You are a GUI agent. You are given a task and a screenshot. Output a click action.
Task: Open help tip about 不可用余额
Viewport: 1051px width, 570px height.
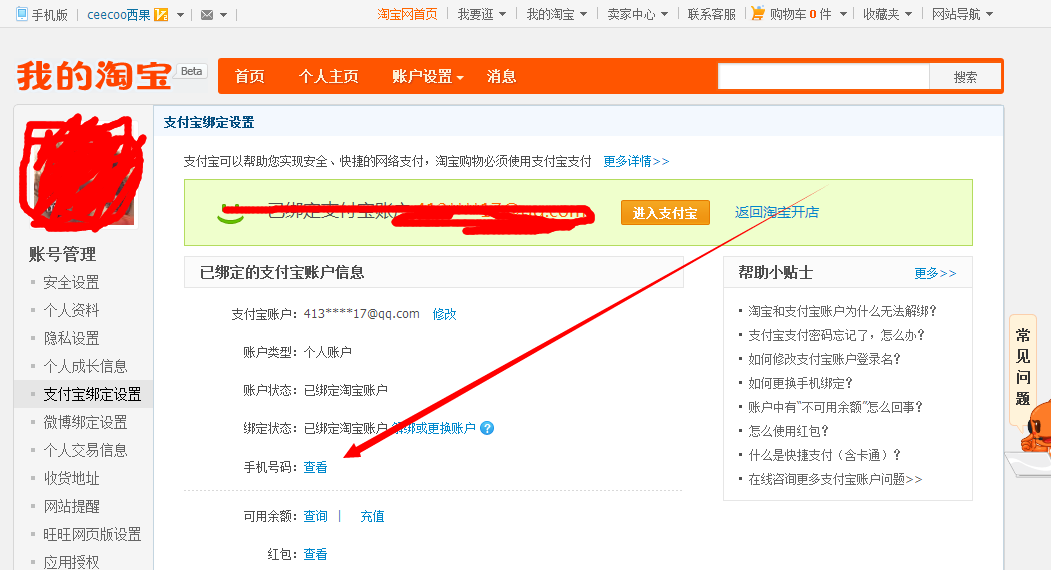pyautogui.click(x=836, y=407)
